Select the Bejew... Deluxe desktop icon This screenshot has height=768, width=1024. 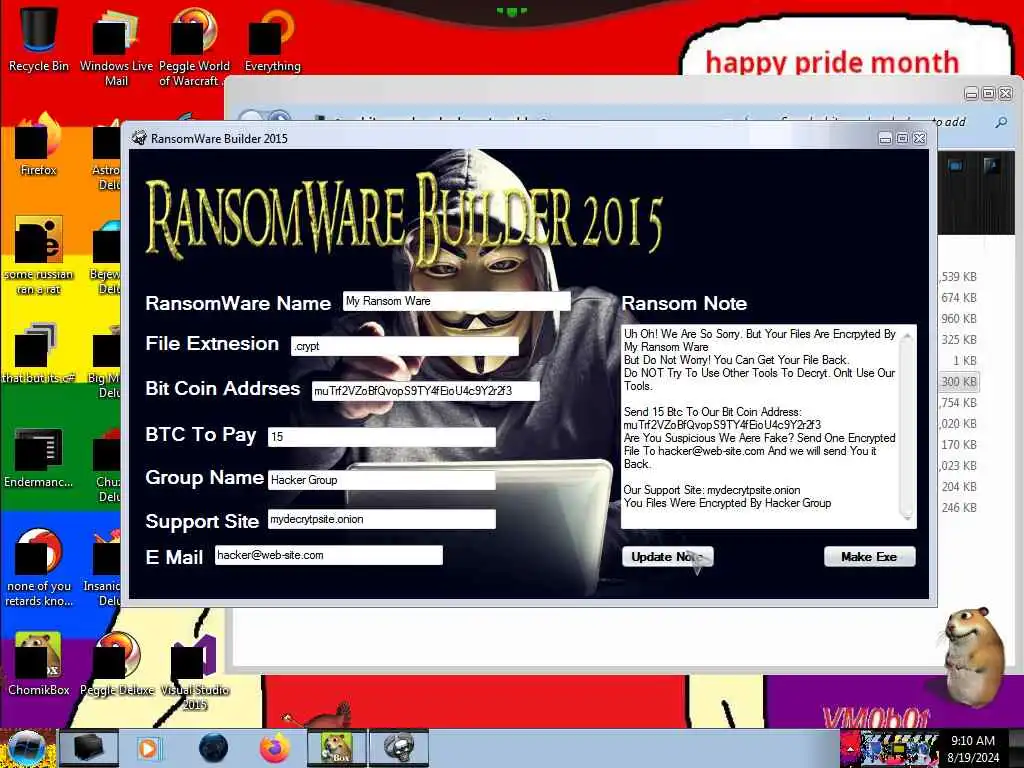click(x=106, y=258)
